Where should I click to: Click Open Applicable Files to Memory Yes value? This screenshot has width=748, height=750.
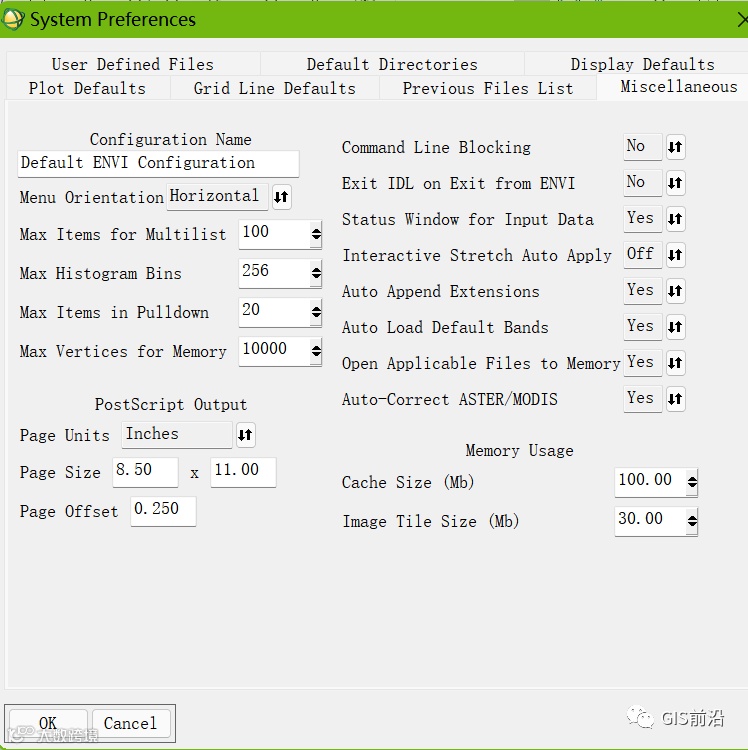(x=643, y=363)
